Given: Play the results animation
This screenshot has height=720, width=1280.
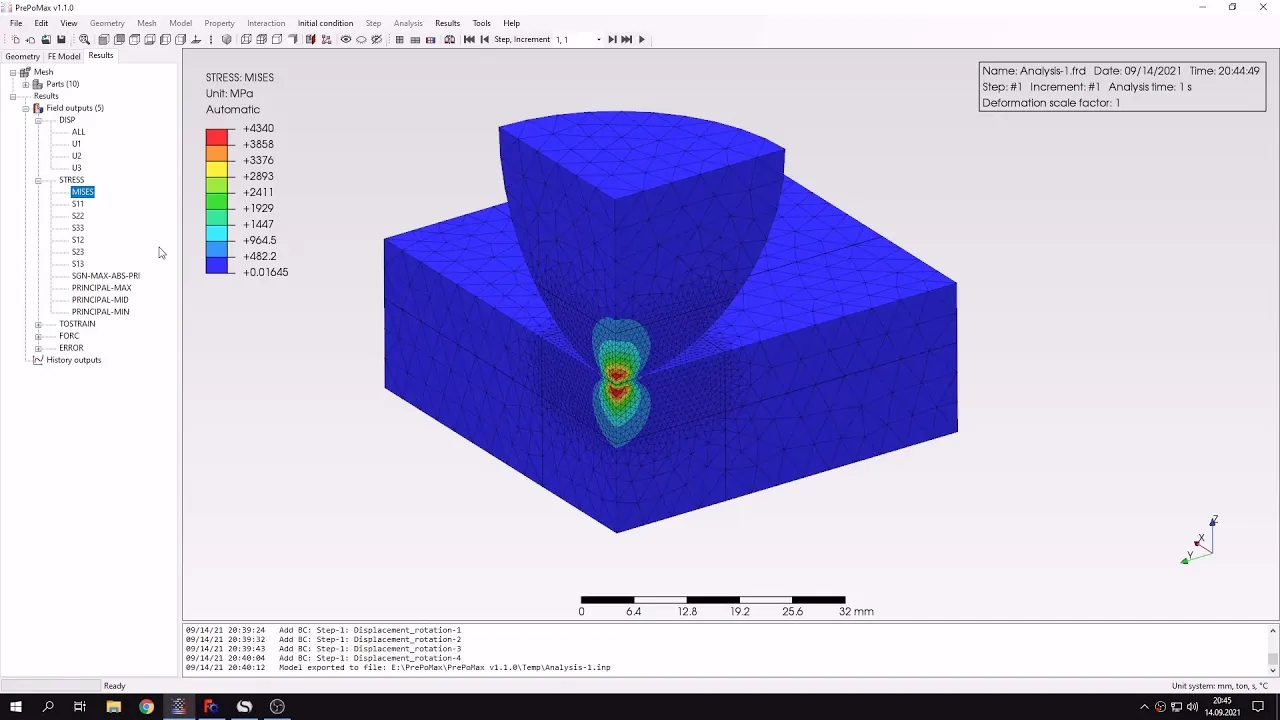Looking at the screenshot, I should click(642, 39).
